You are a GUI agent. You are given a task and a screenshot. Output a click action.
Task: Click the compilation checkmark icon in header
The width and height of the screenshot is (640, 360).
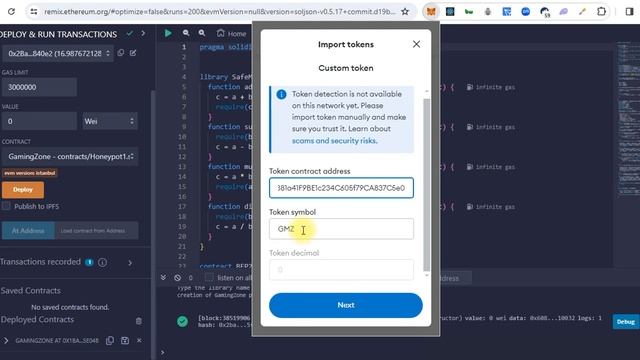pyautogui.click(x=130, y=33)
